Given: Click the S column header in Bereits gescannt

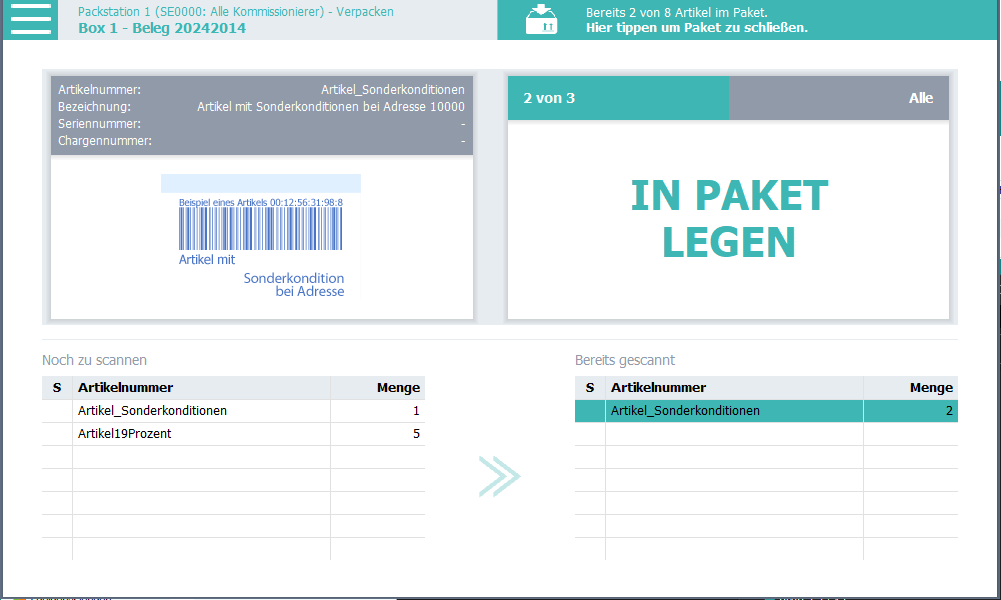Looking at the screenshot, I should click(590, 388).
